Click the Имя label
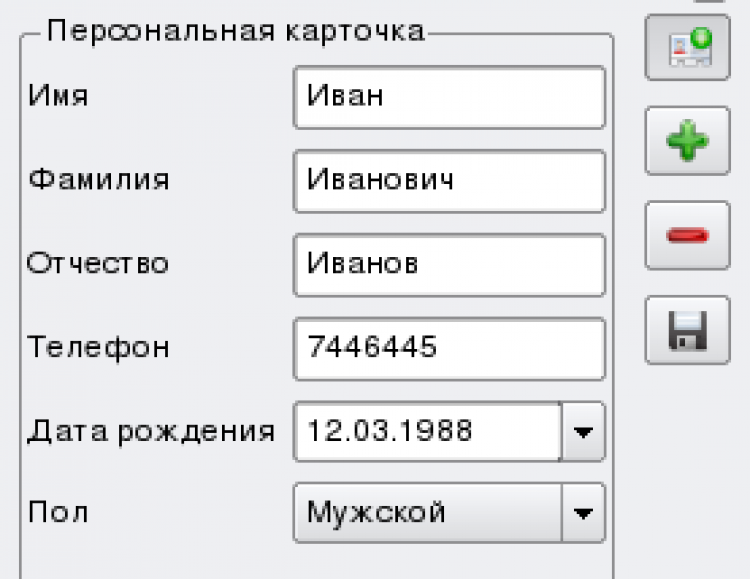 [x=58, y=97]
